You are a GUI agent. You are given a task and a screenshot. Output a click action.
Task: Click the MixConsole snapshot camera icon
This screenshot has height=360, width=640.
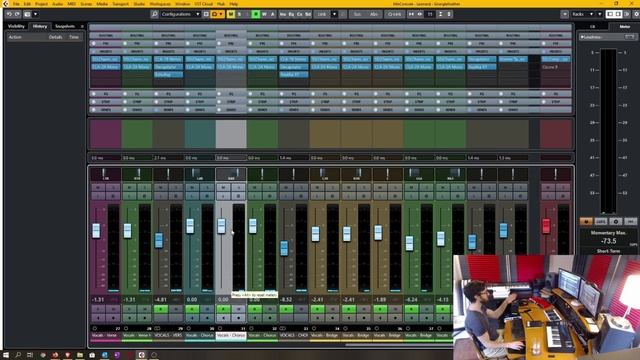pyautogui.click(x=27, y=14)
